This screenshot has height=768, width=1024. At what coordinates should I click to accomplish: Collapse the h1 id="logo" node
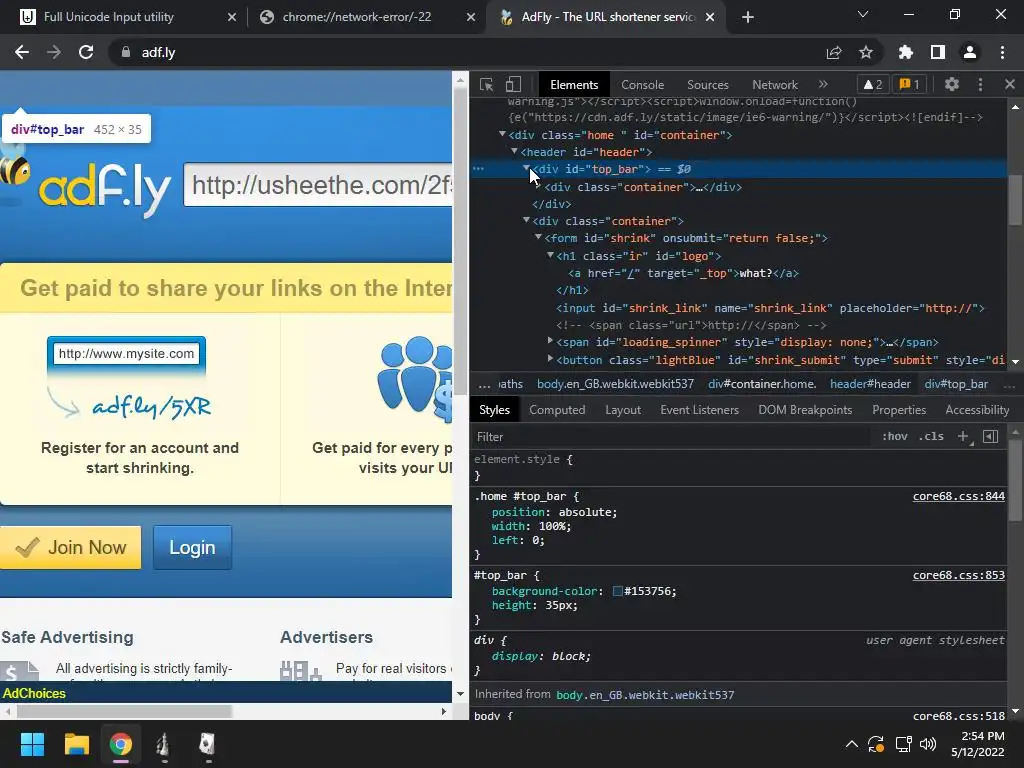[550, 255]
